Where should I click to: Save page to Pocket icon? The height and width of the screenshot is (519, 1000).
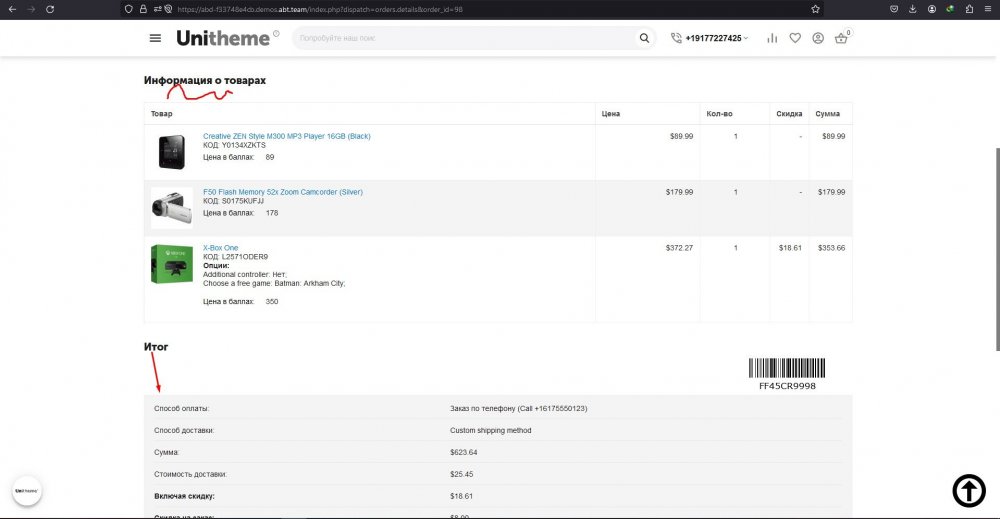pyautogui.click(x=894, y=10)
